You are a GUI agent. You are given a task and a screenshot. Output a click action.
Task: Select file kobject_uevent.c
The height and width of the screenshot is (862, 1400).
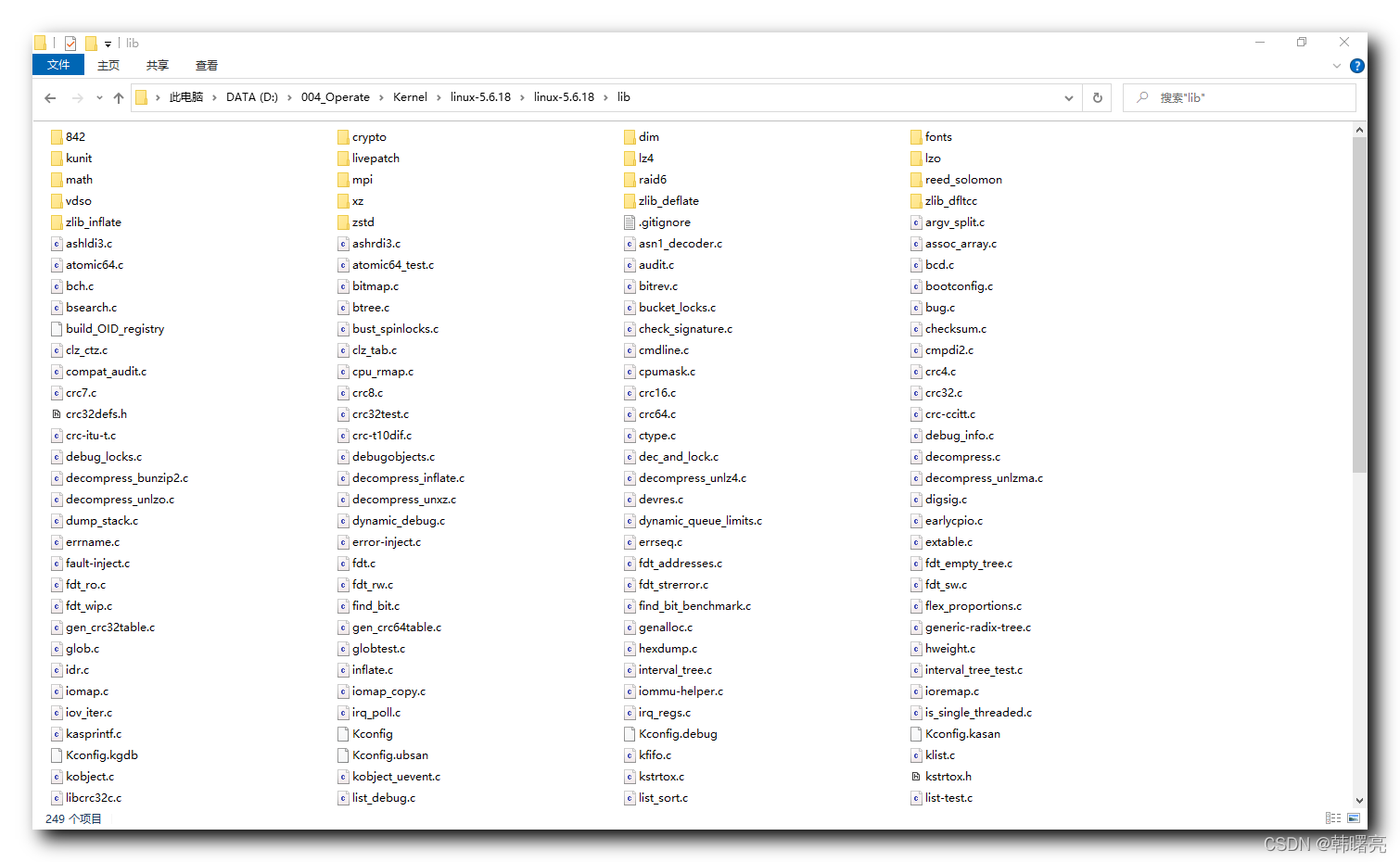pyautogui.click(x=396, y=777)
